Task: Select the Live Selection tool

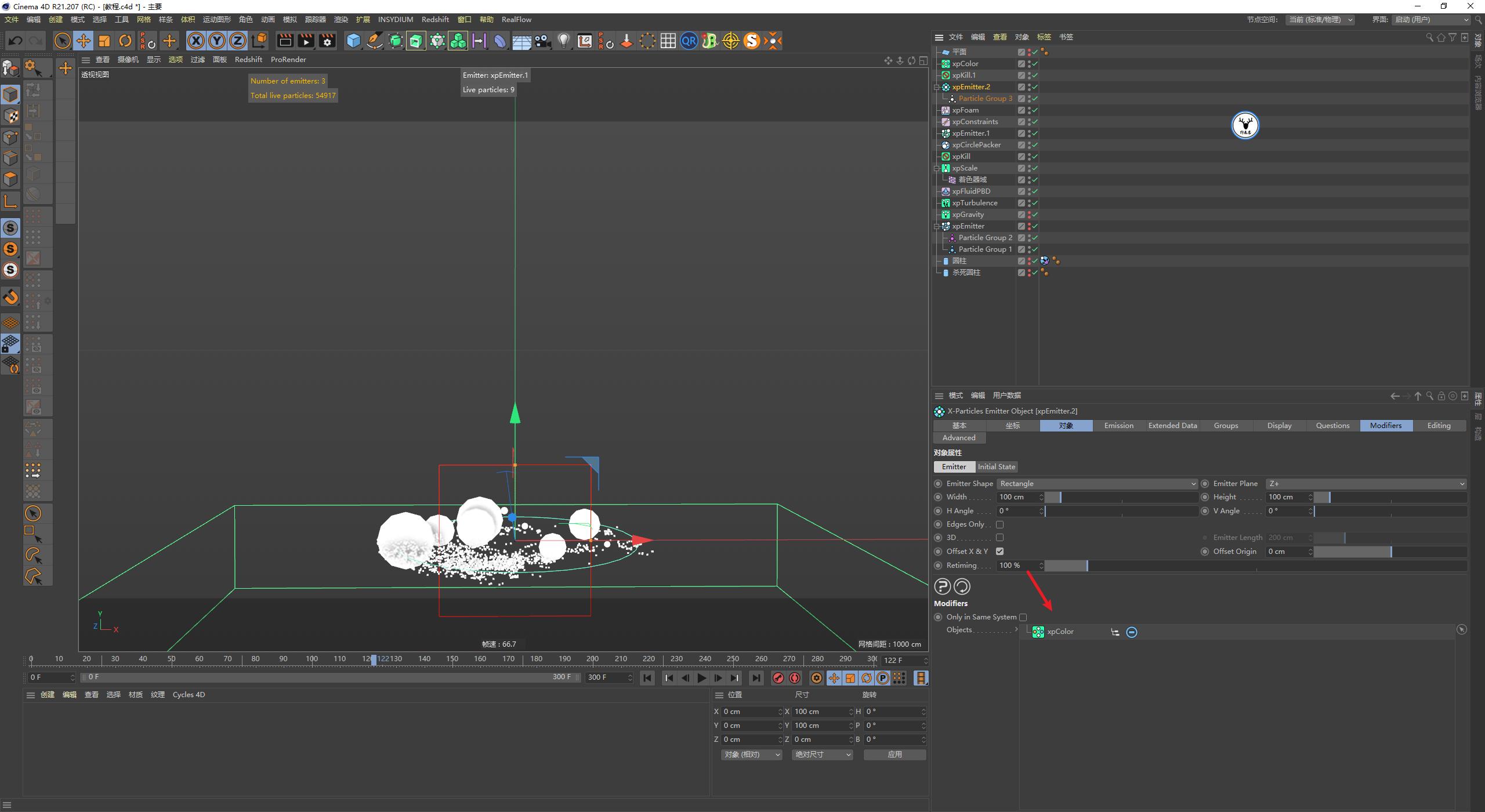Action: click(x=61, y=41)
